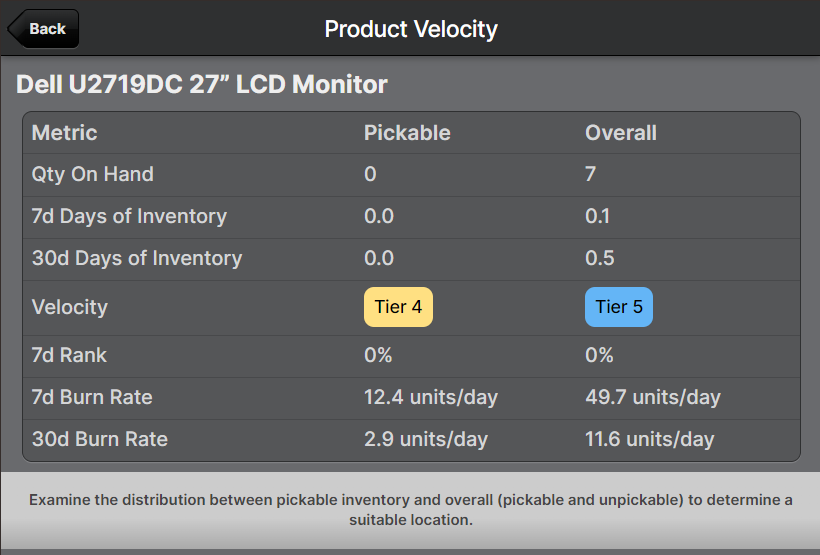
Task: Select the Overall column header
Action: point(621,133)
